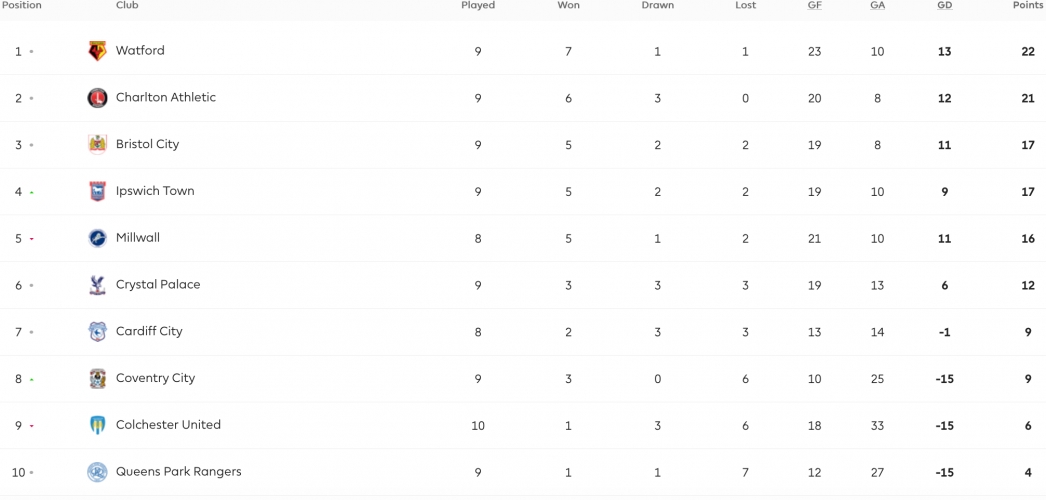Click the Queens Park Rangers crest
The width and height of the screenshot is (1046, 500).
97,472
